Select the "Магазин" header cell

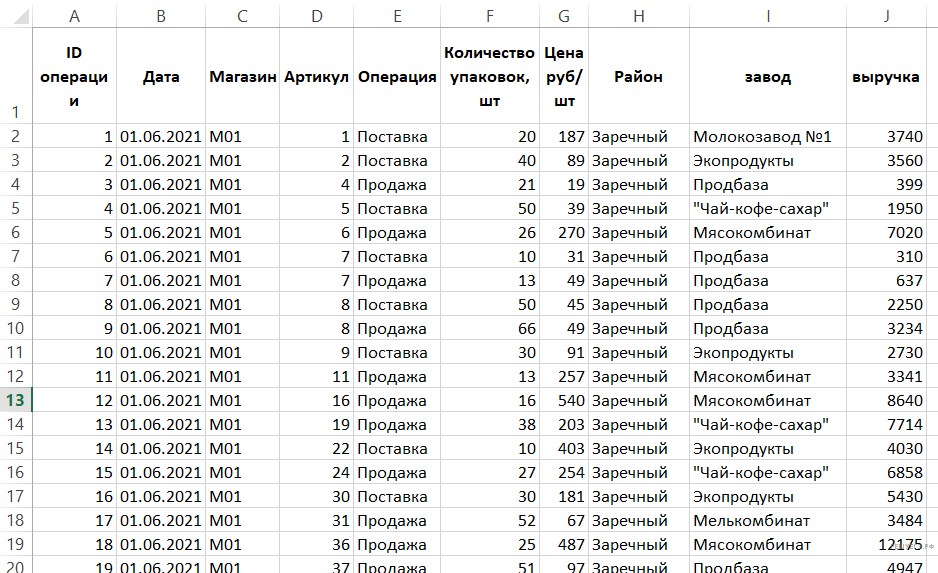pos(242,77)
